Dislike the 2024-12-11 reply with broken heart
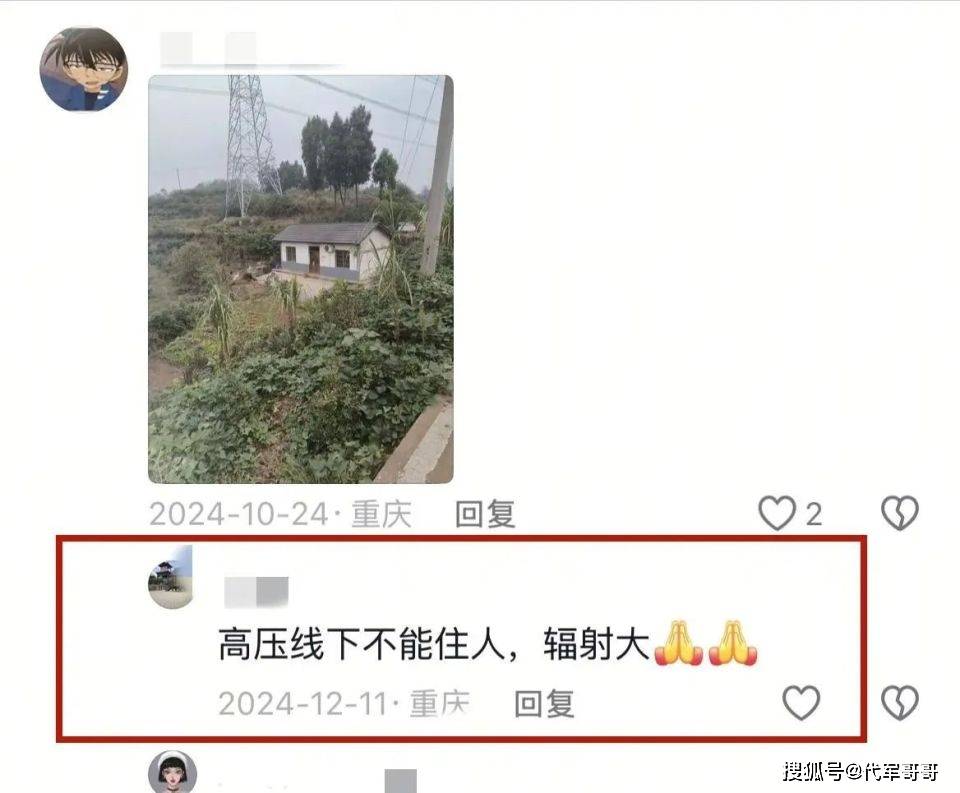 [899, 702]
